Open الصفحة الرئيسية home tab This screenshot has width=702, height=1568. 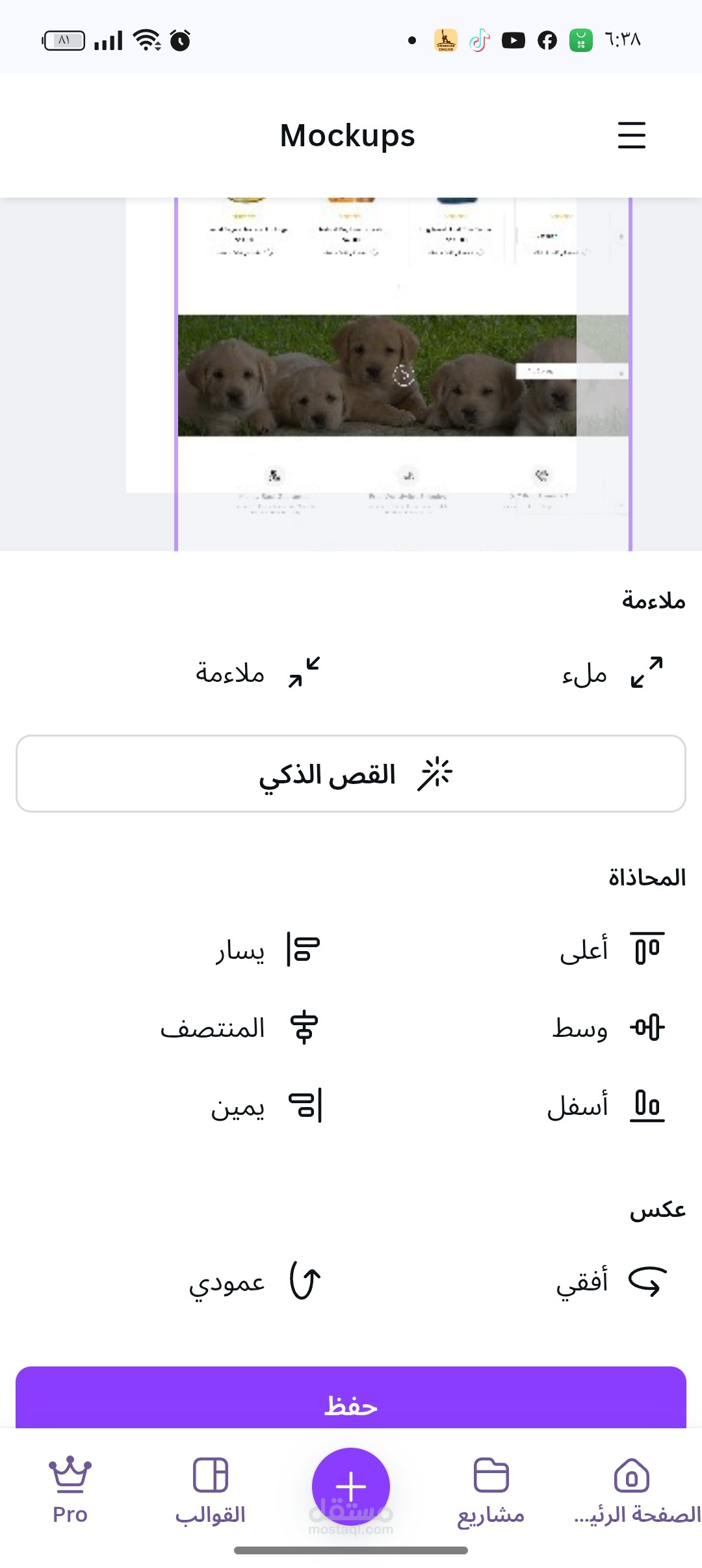click(x=632, y=1489)
